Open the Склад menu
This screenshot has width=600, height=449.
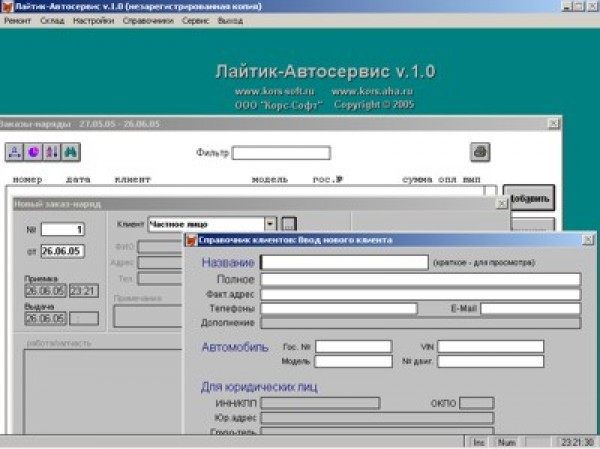point(52,21)
